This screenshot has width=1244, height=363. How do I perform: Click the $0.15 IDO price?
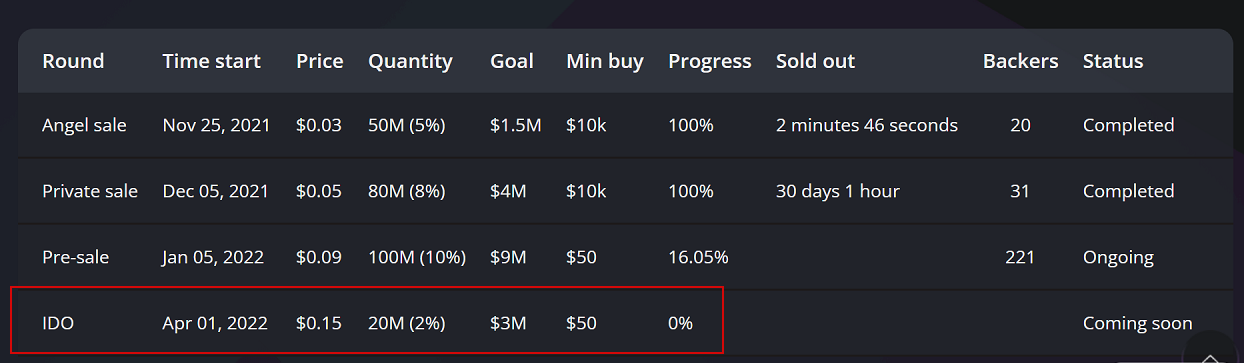coord(319,323)
